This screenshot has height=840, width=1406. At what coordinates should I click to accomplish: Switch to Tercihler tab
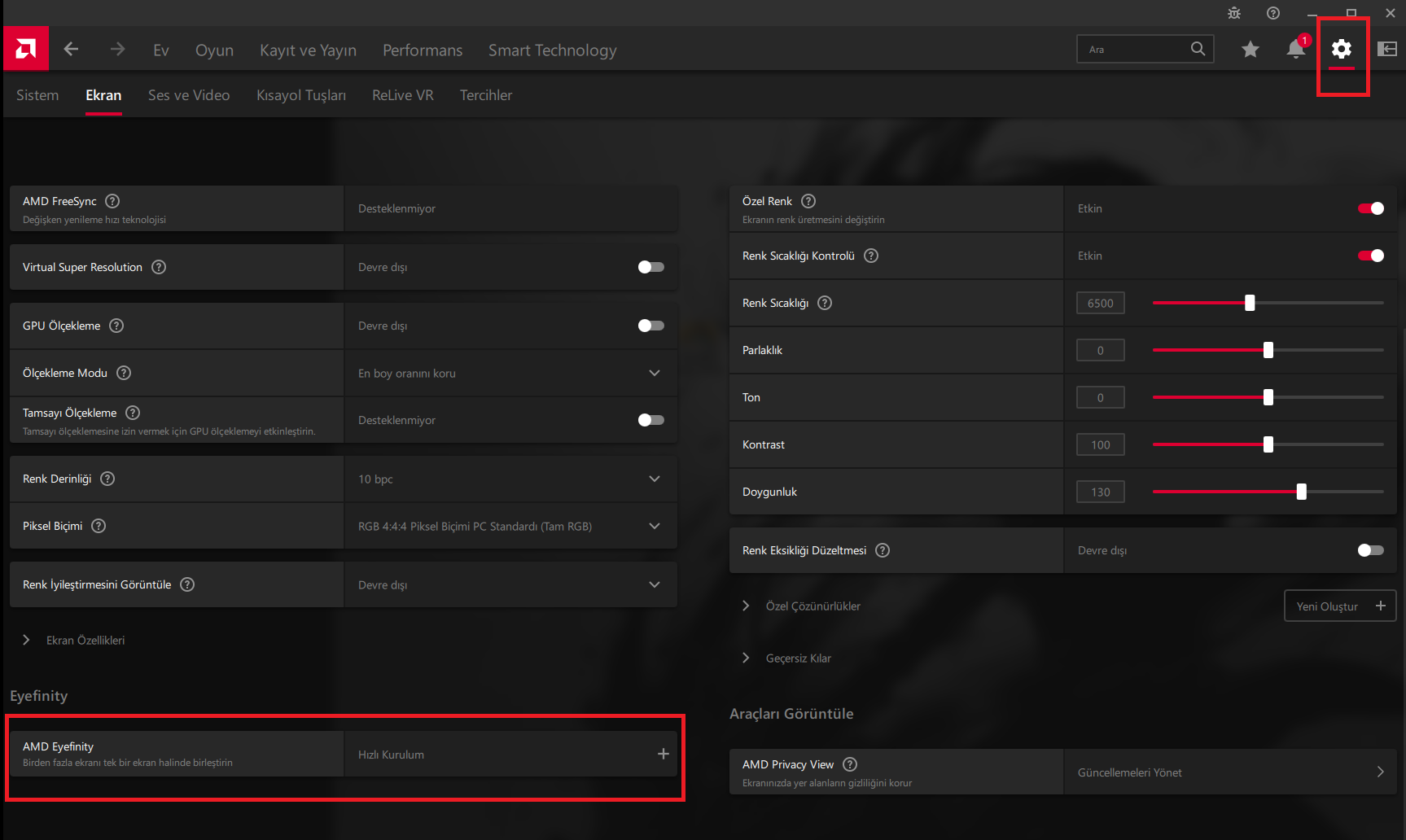(x=486, y=95)
